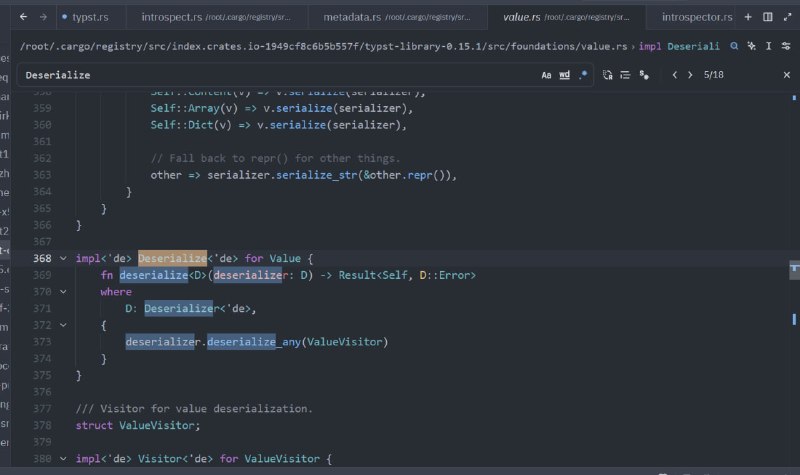800x475 pixels.
Task: Switch to the metadata.rs tab
Action: [x=397, y=17]
